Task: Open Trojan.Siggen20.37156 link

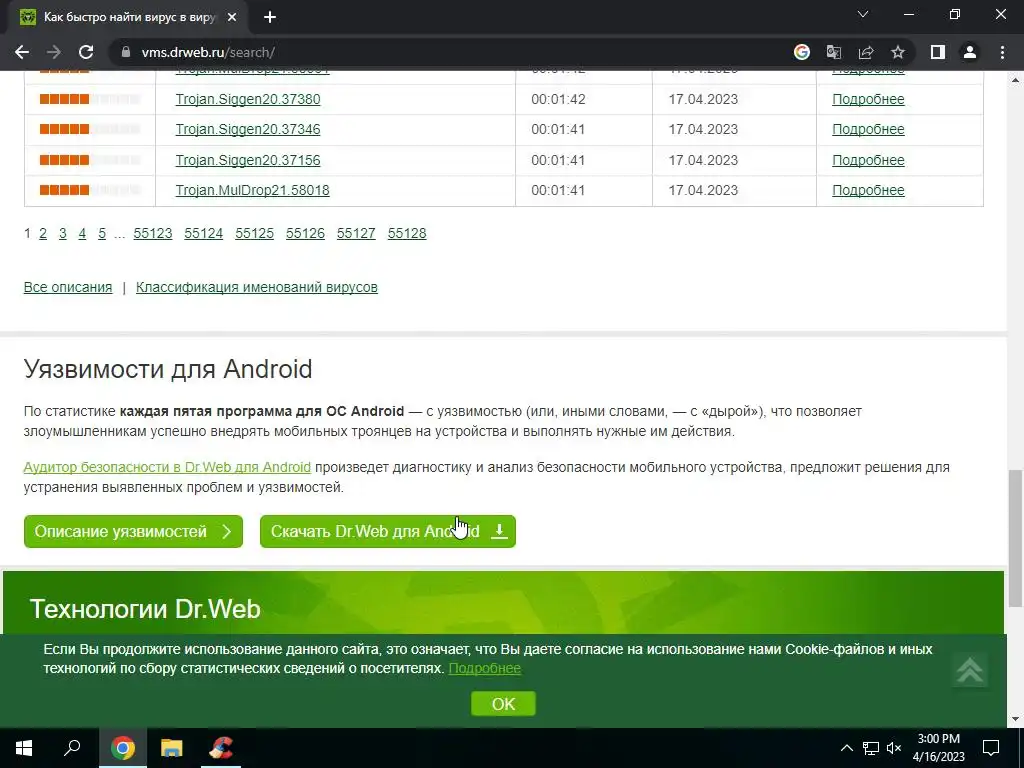Action: click(x=248, y=160)
